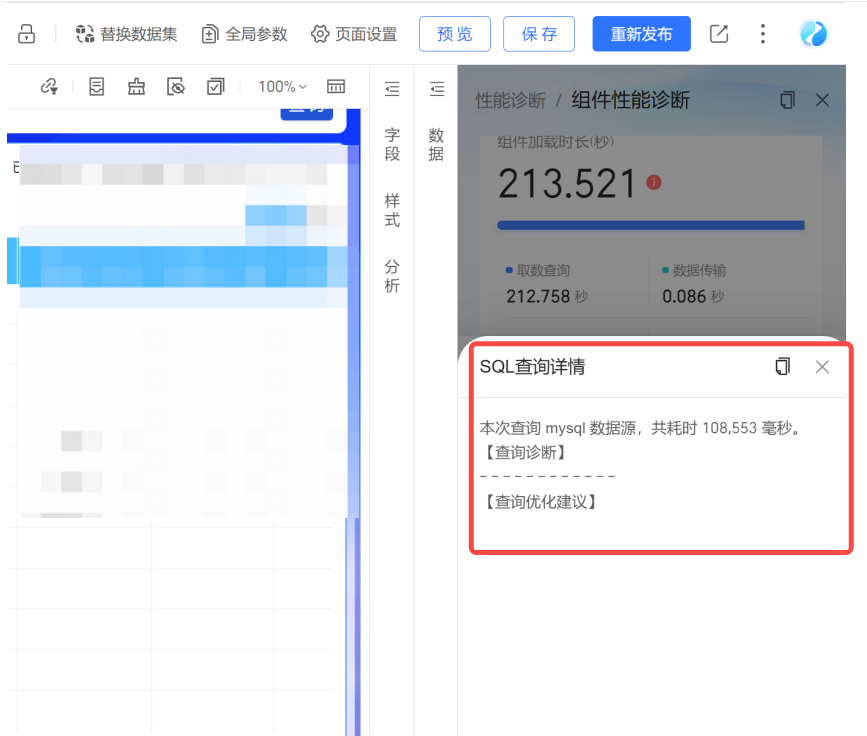Open the three-dot more options menu
Viewport: 867px width, 736px height.
763,34
